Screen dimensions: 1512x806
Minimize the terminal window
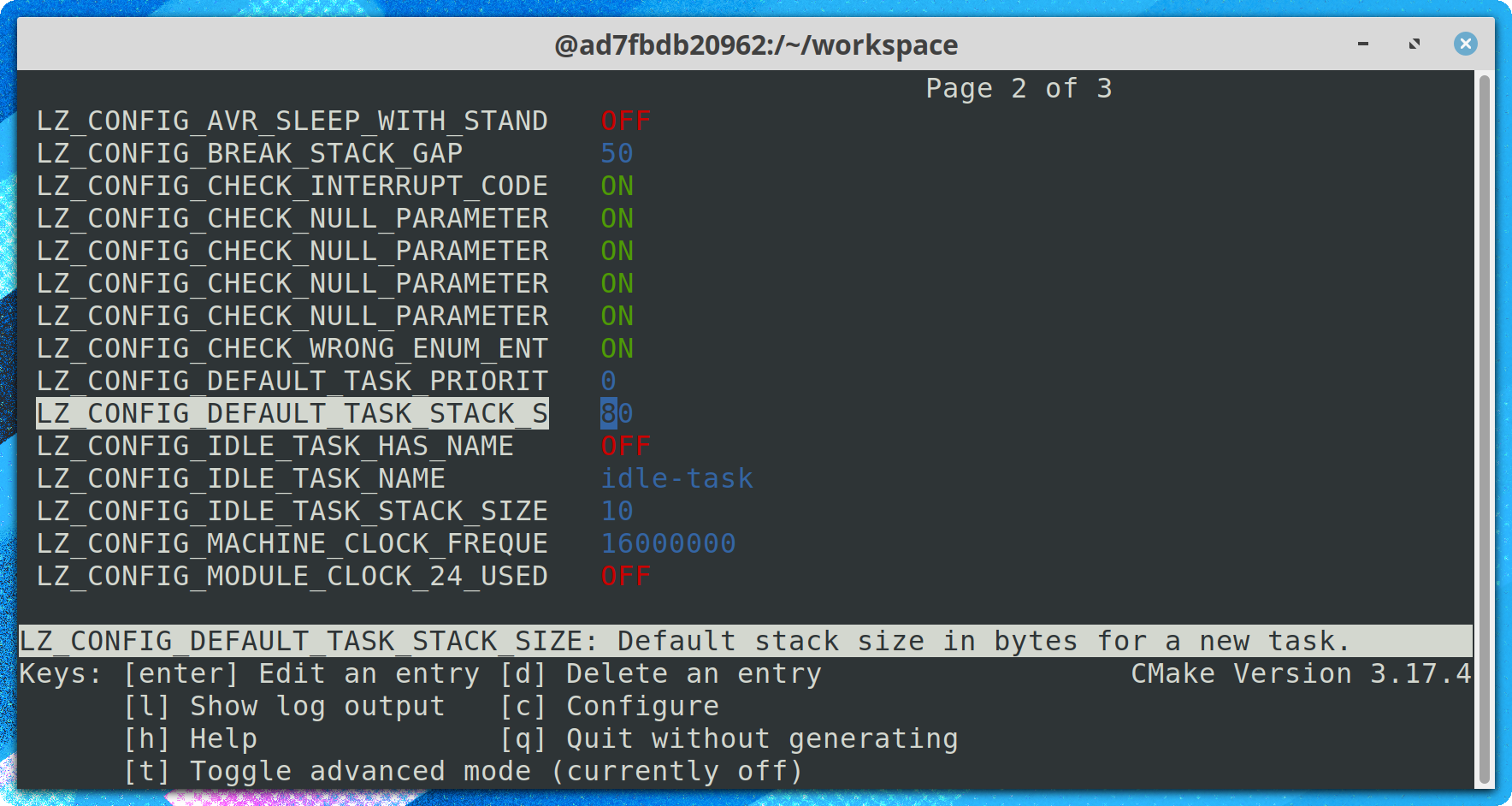point(1363,44)
